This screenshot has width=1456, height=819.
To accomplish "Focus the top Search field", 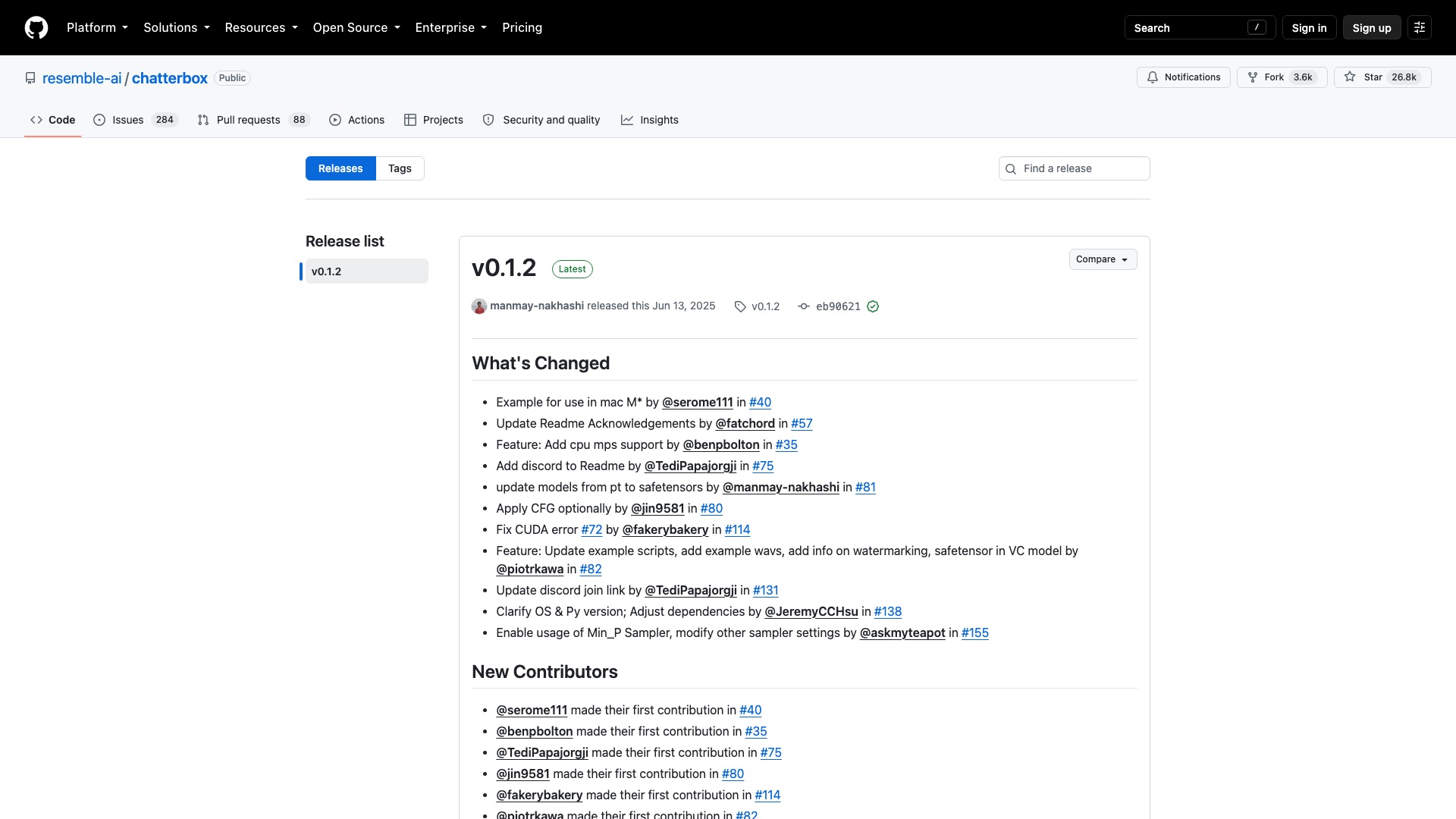I will pyautogui.click(x=1200, y=27).
